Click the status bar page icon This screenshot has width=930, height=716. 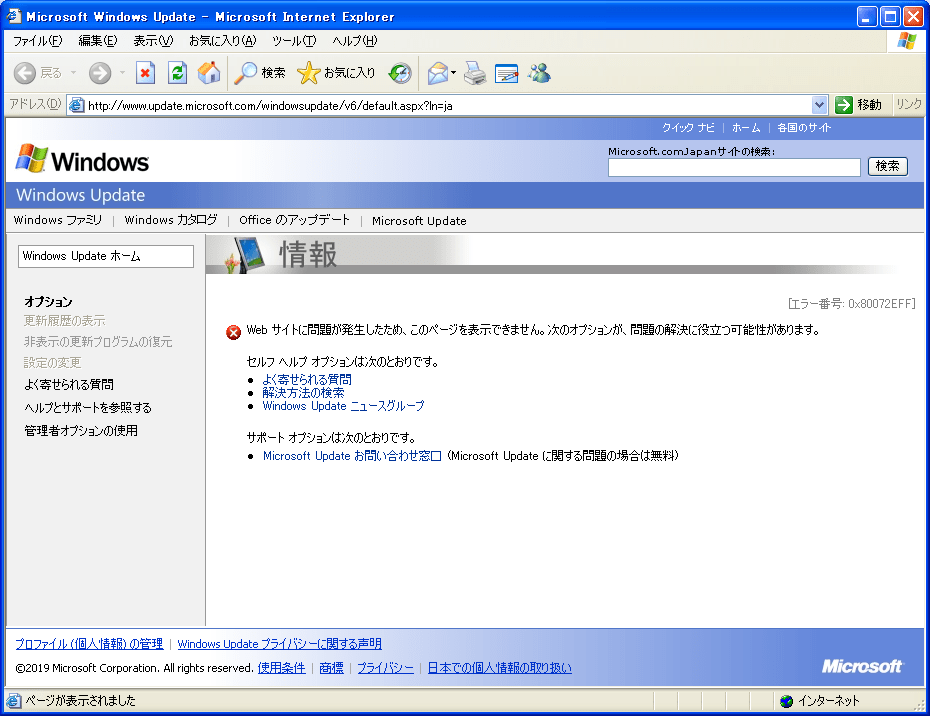click(x=14, y=701)
